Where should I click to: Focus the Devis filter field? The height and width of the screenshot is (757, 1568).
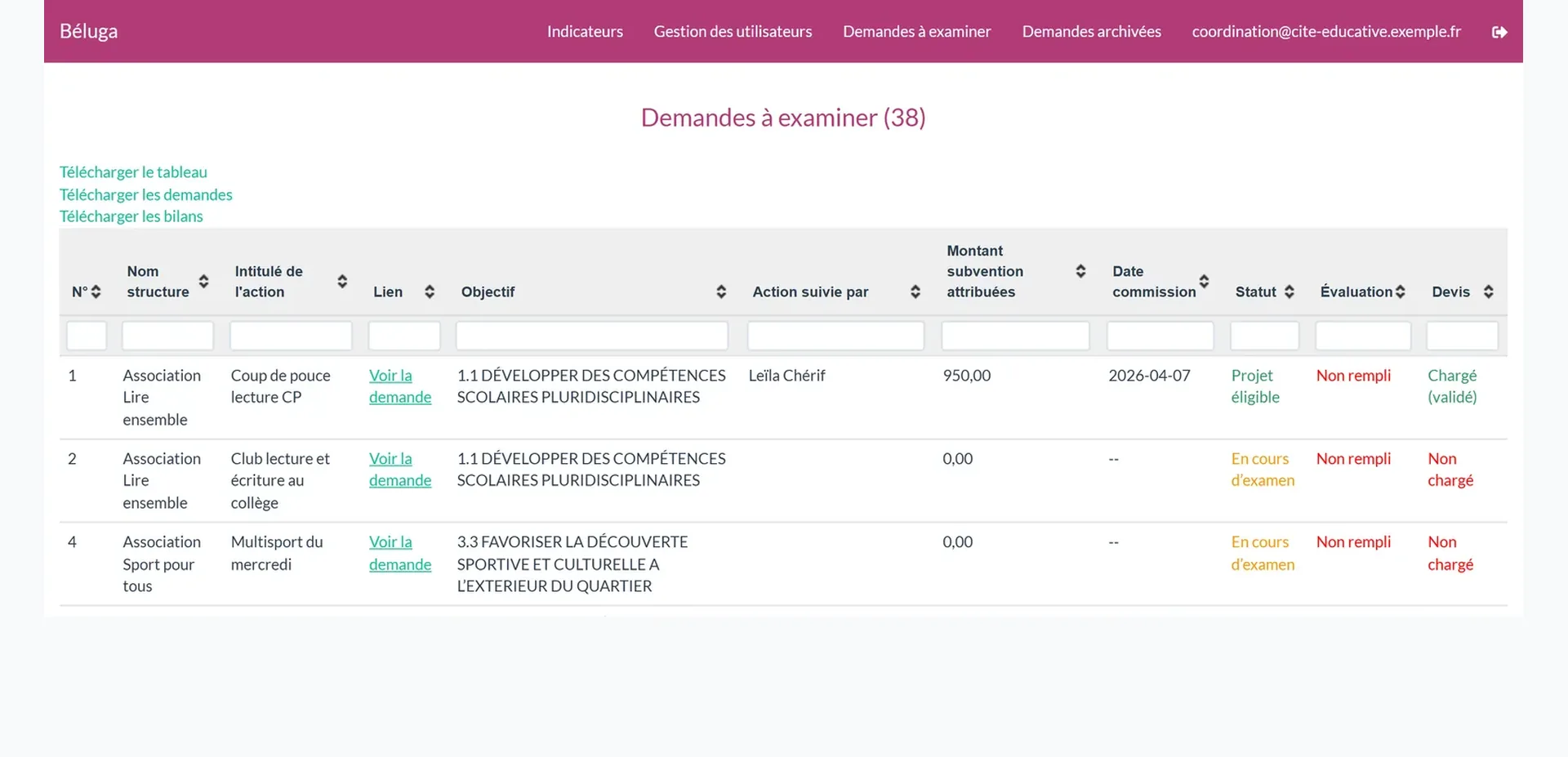coord(1463,336)
